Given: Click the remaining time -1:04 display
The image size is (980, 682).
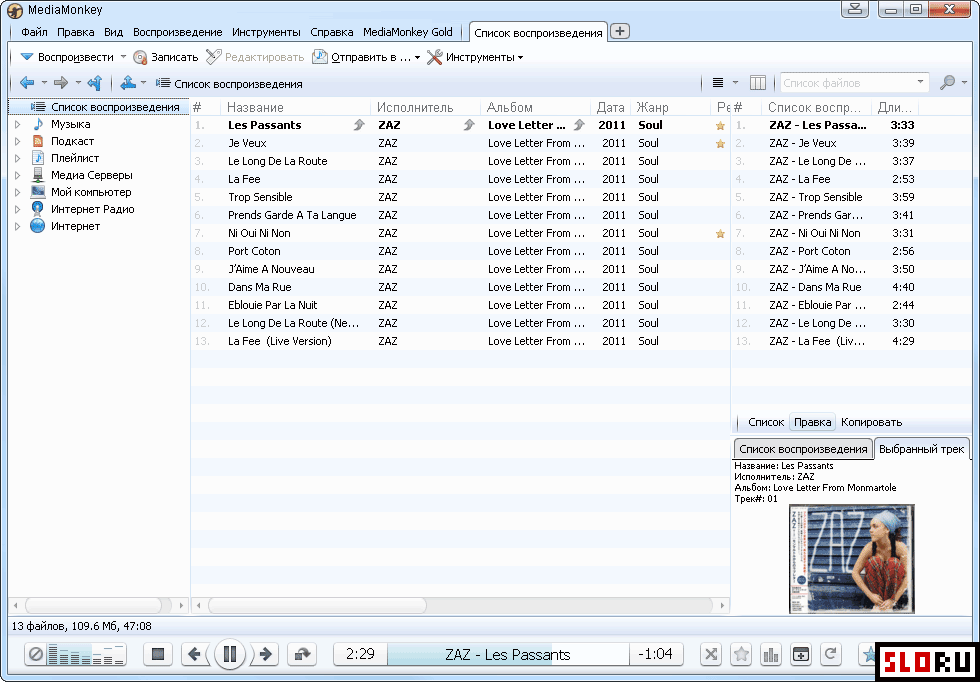Looking at the screenshot, I should [655, 654].
